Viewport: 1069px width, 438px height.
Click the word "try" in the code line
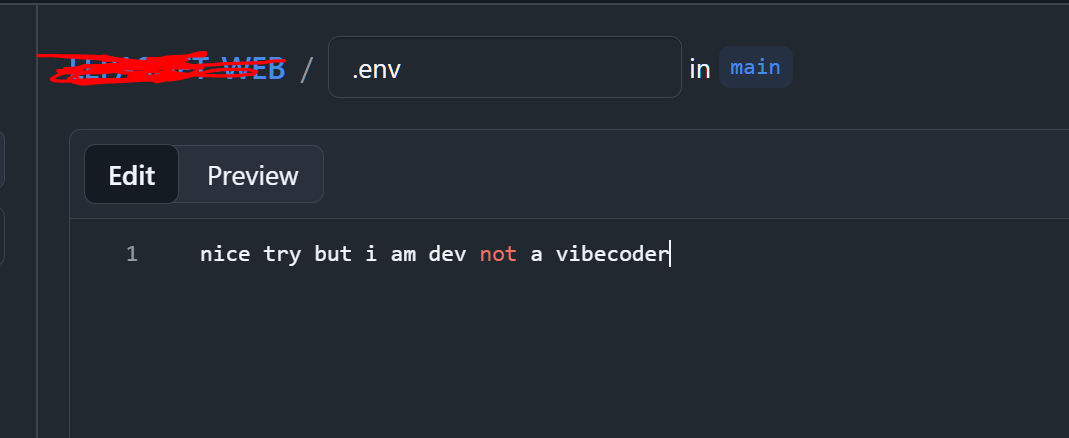pyautogui.click(x=282, y=254)
